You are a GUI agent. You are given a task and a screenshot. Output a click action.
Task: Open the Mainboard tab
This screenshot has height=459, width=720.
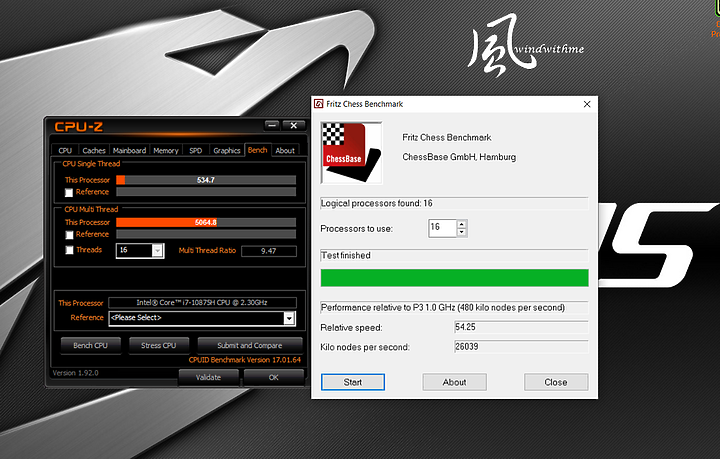tap(129, 150)
